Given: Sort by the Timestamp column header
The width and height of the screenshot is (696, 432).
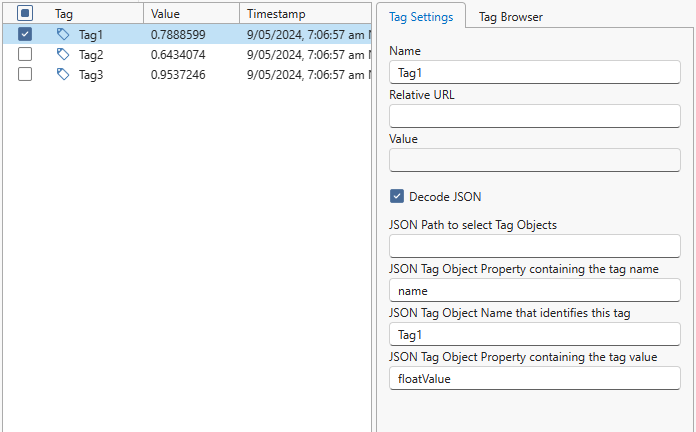Looking at the screenshot, I should [305, 14].
